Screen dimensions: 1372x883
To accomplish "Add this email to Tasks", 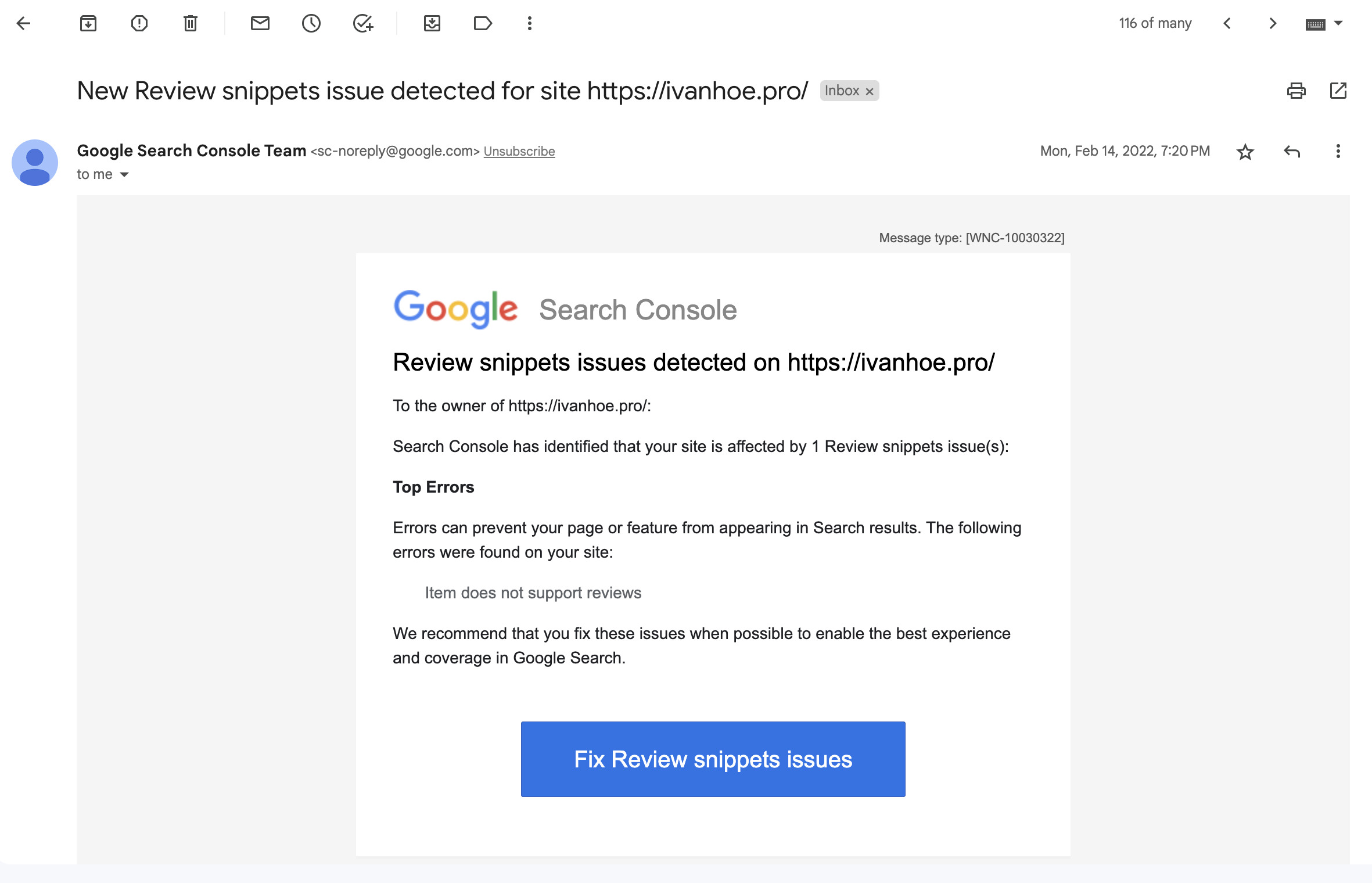I will click(363, 23).
